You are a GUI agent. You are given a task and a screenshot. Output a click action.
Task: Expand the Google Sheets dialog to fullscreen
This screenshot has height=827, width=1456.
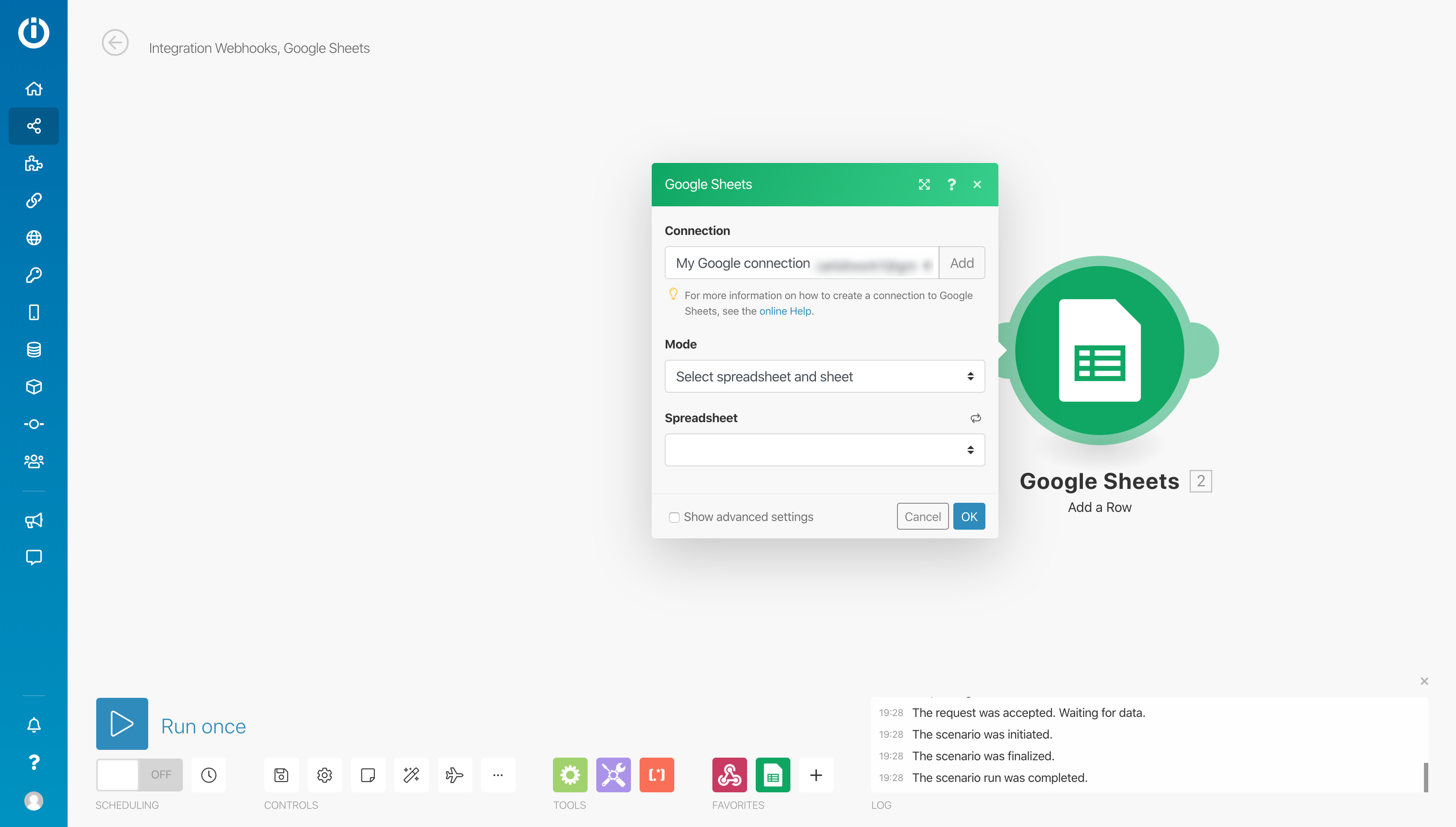coord(924,185)
